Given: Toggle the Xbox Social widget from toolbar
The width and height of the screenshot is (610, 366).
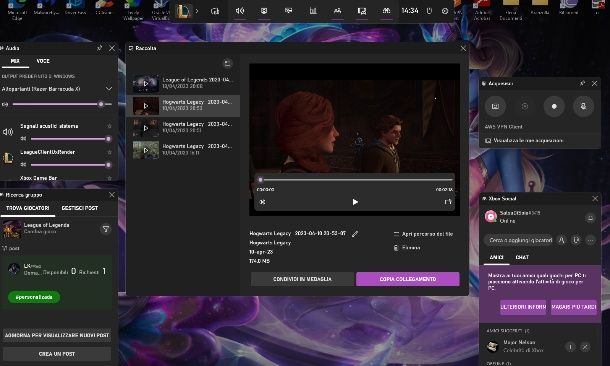Looking at the screenshot, I should pyautogui.click(x=337, y=11).
